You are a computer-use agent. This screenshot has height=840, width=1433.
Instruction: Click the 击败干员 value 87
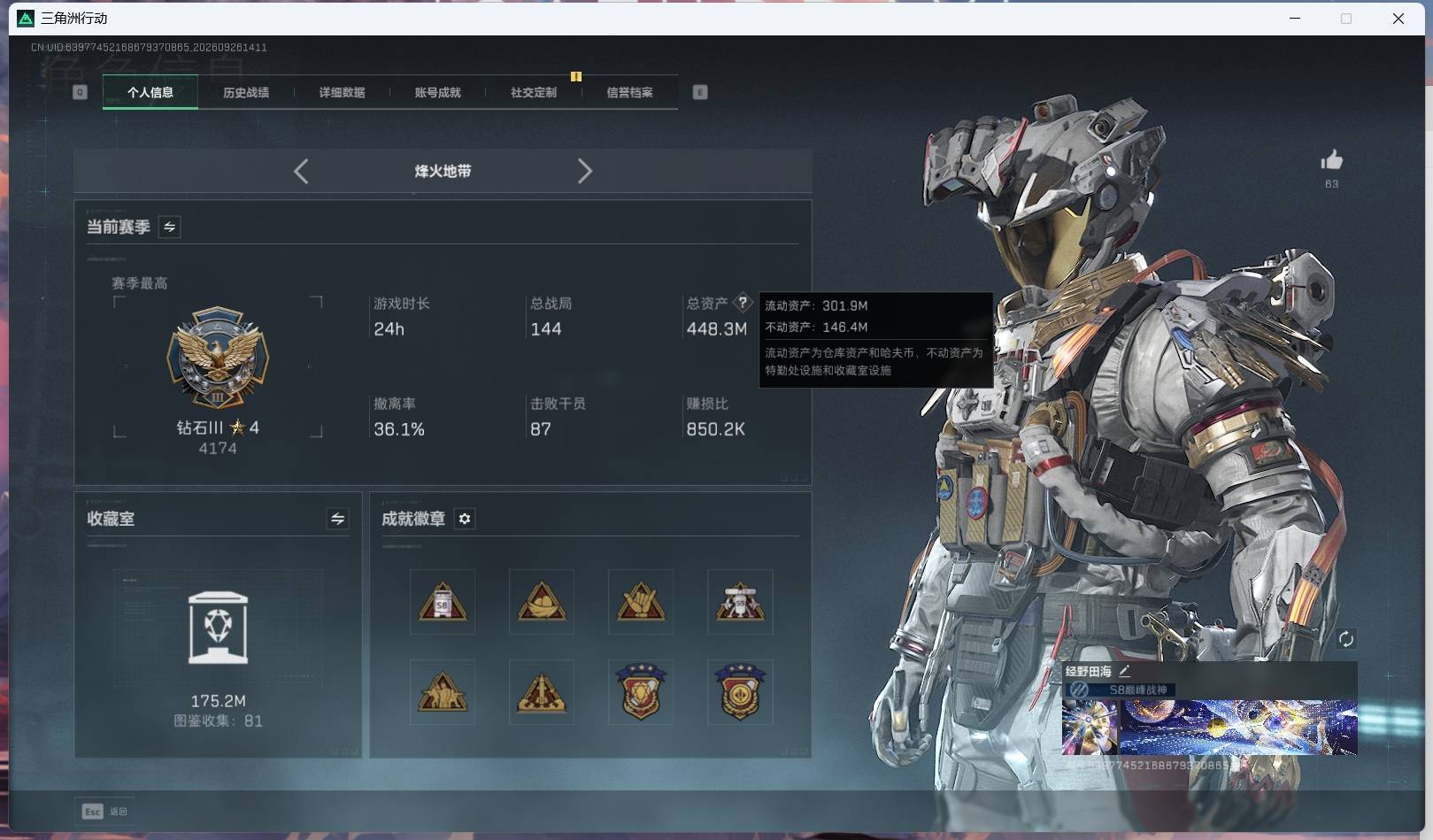coord(541,429)
